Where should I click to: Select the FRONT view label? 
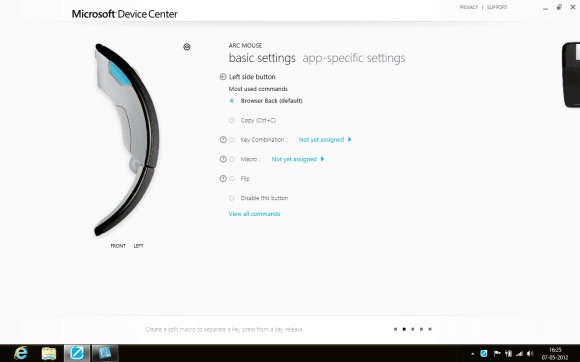[x=118, y=246]
